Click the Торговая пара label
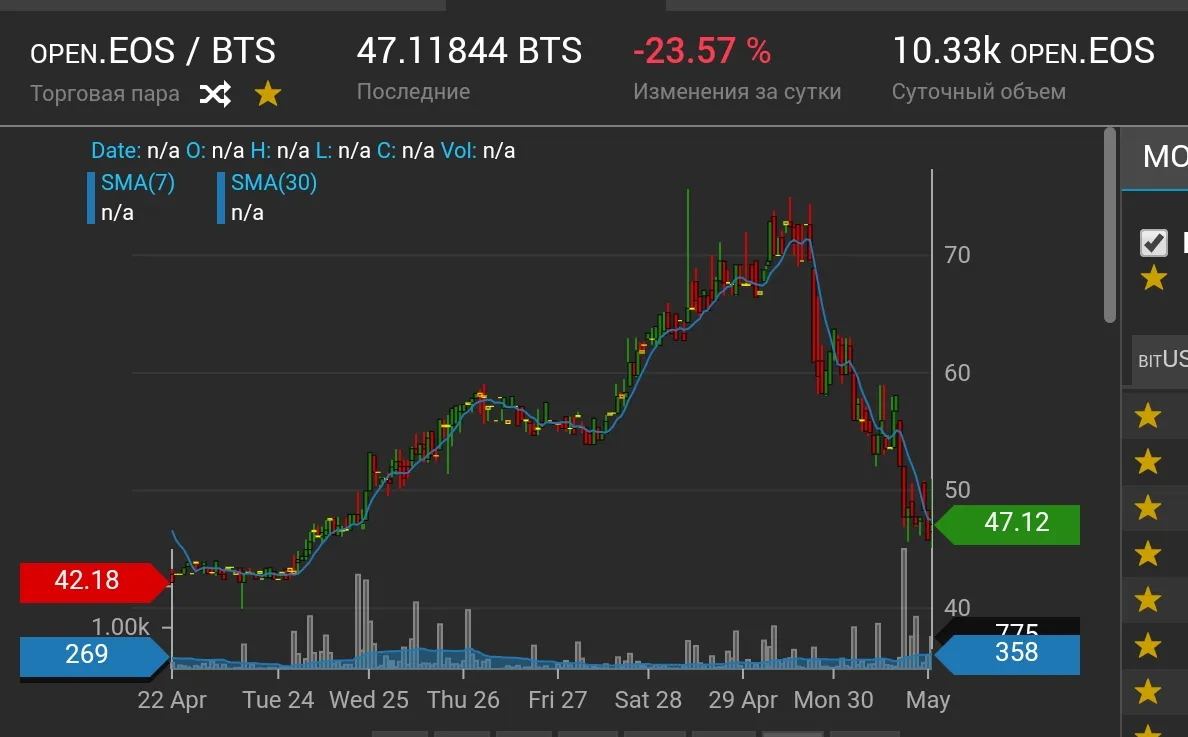Viewport: 1188px width, 737px height. point(105,94)
